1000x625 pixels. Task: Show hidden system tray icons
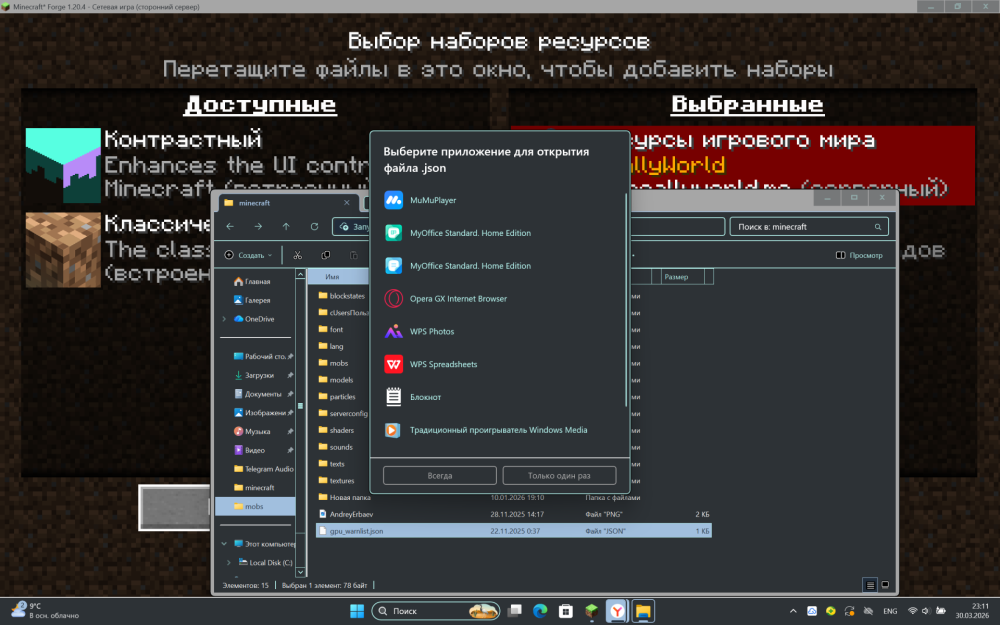point(793,611)
